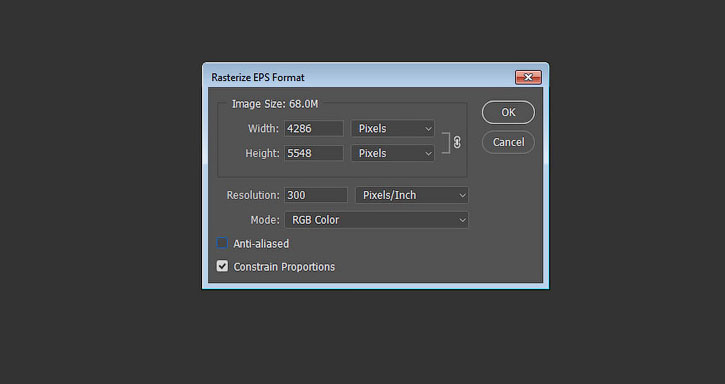Click the Resolution value field 300
The width and height of the screenshot is (725, 384).
tap(315, 195)
